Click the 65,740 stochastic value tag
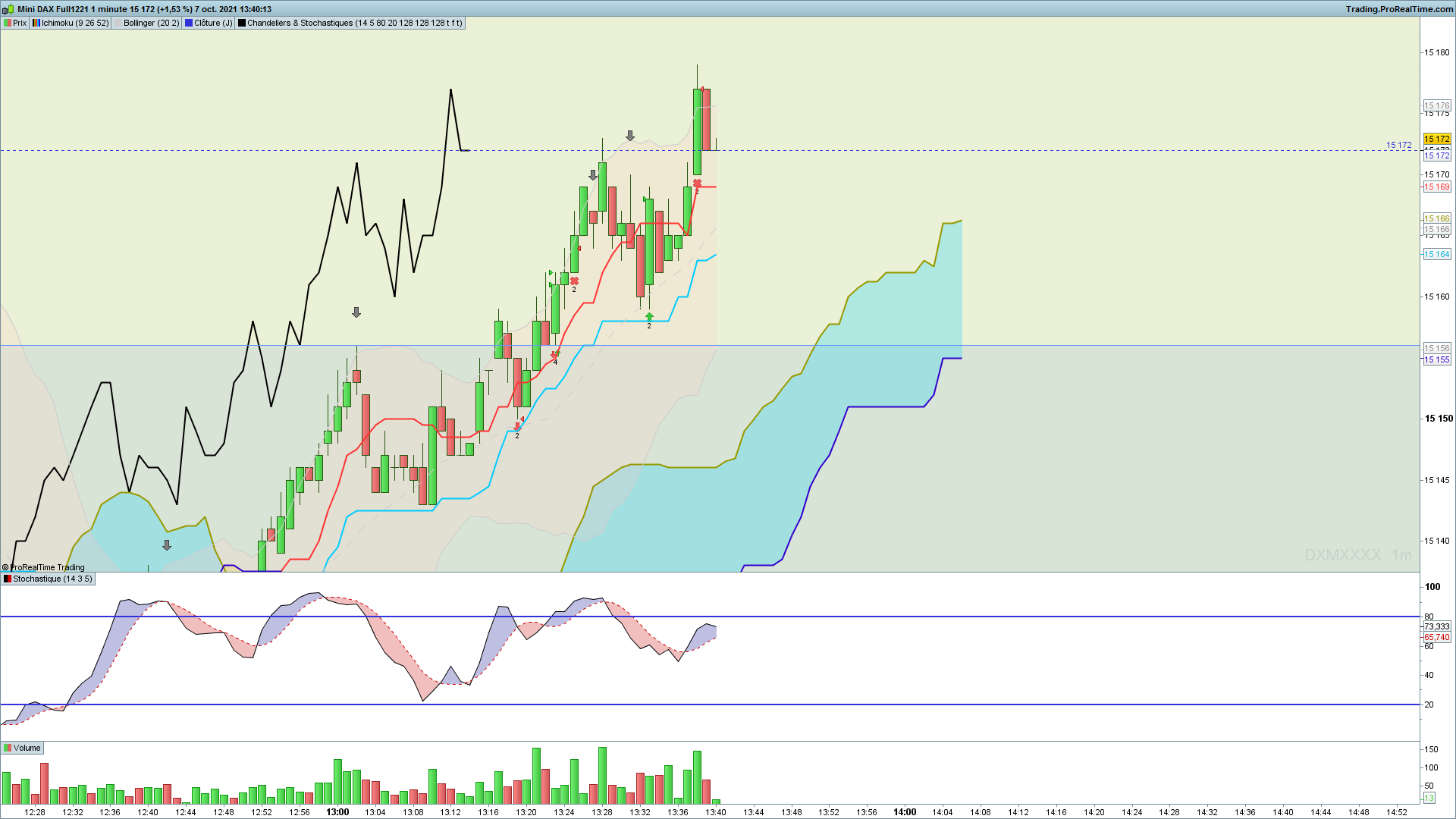The image size is (1456, 819). pyautogui.click(x=1436, y=637)
